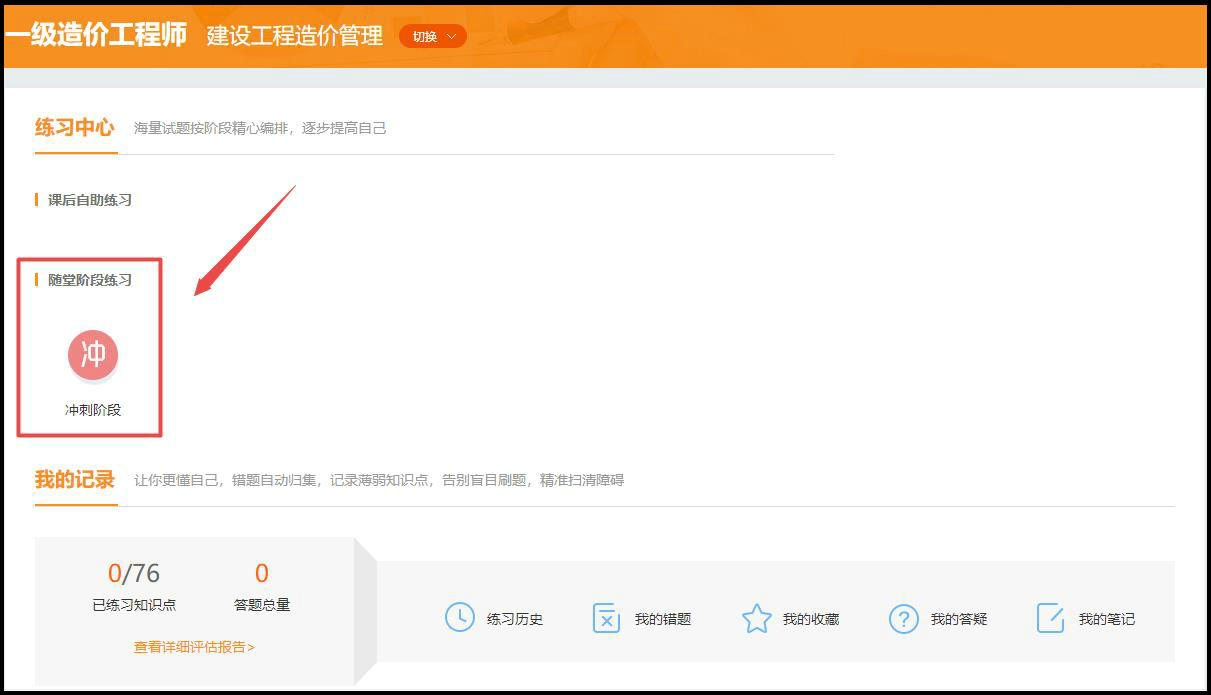
Task: Switch to the 练习中心 tab
Action: click(75, 127)
